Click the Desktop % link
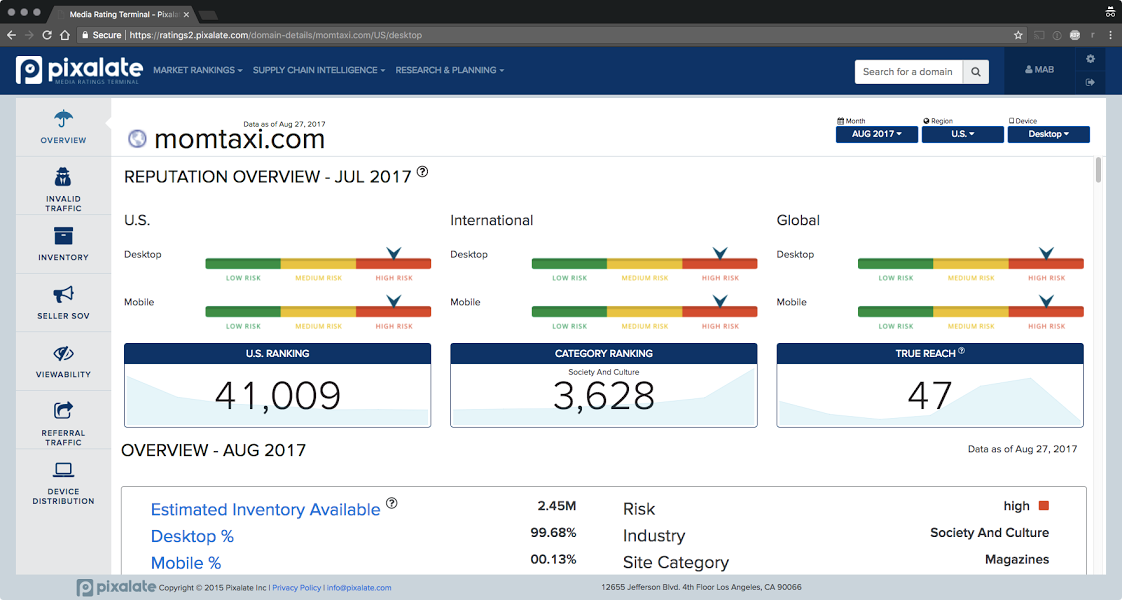The image size is (1122, 600). (x=192, y=536)
